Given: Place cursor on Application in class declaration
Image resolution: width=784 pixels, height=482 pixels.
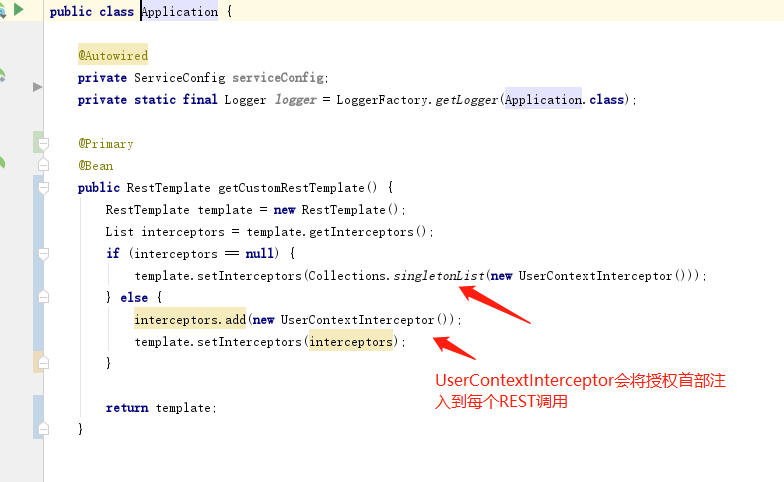Looking at the screenshot, I should point(180,12).
